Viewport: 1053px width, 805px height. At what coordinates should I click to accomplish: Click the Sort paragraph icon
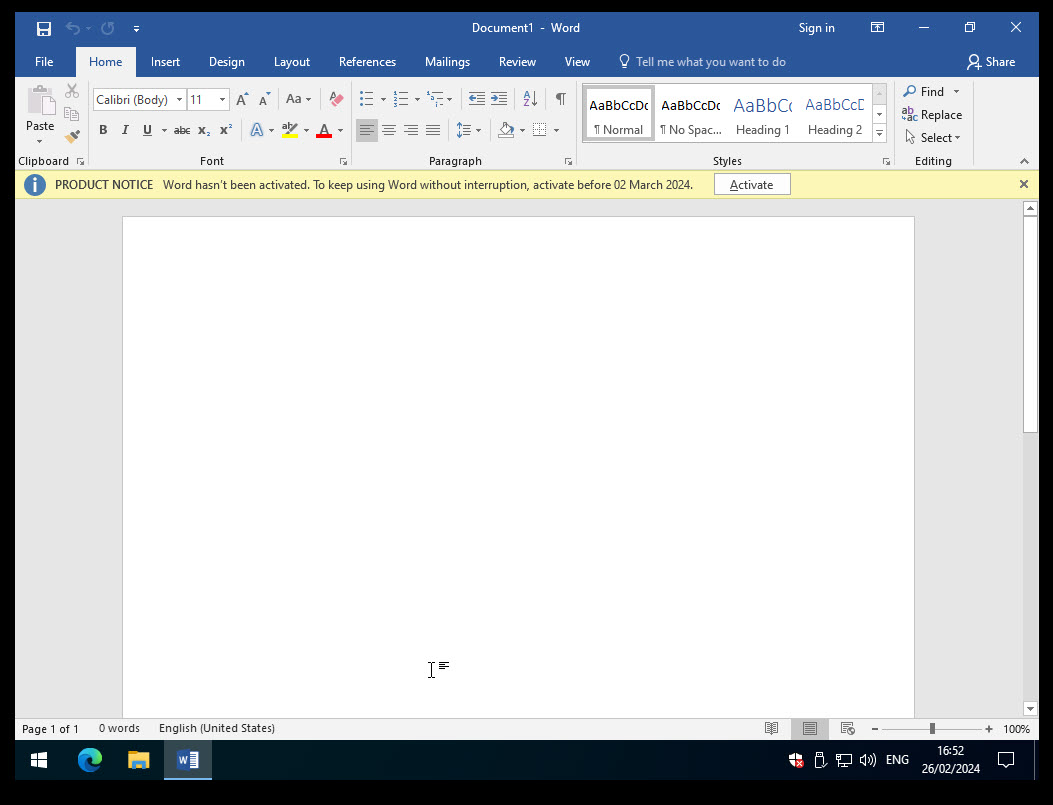coord(530,99)
